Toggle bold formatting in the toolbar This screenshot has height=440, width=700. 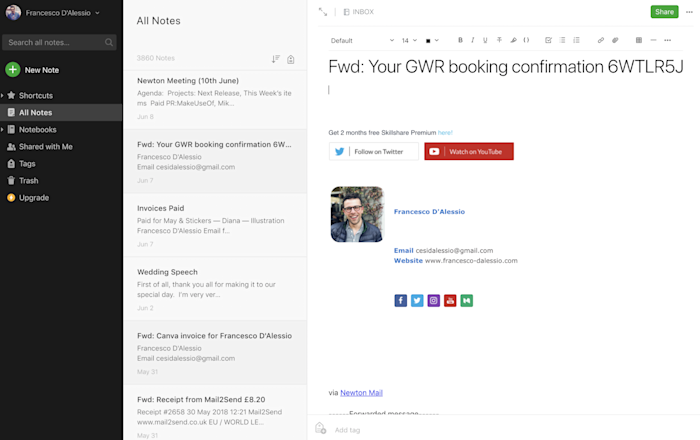(x=460, y=40)
